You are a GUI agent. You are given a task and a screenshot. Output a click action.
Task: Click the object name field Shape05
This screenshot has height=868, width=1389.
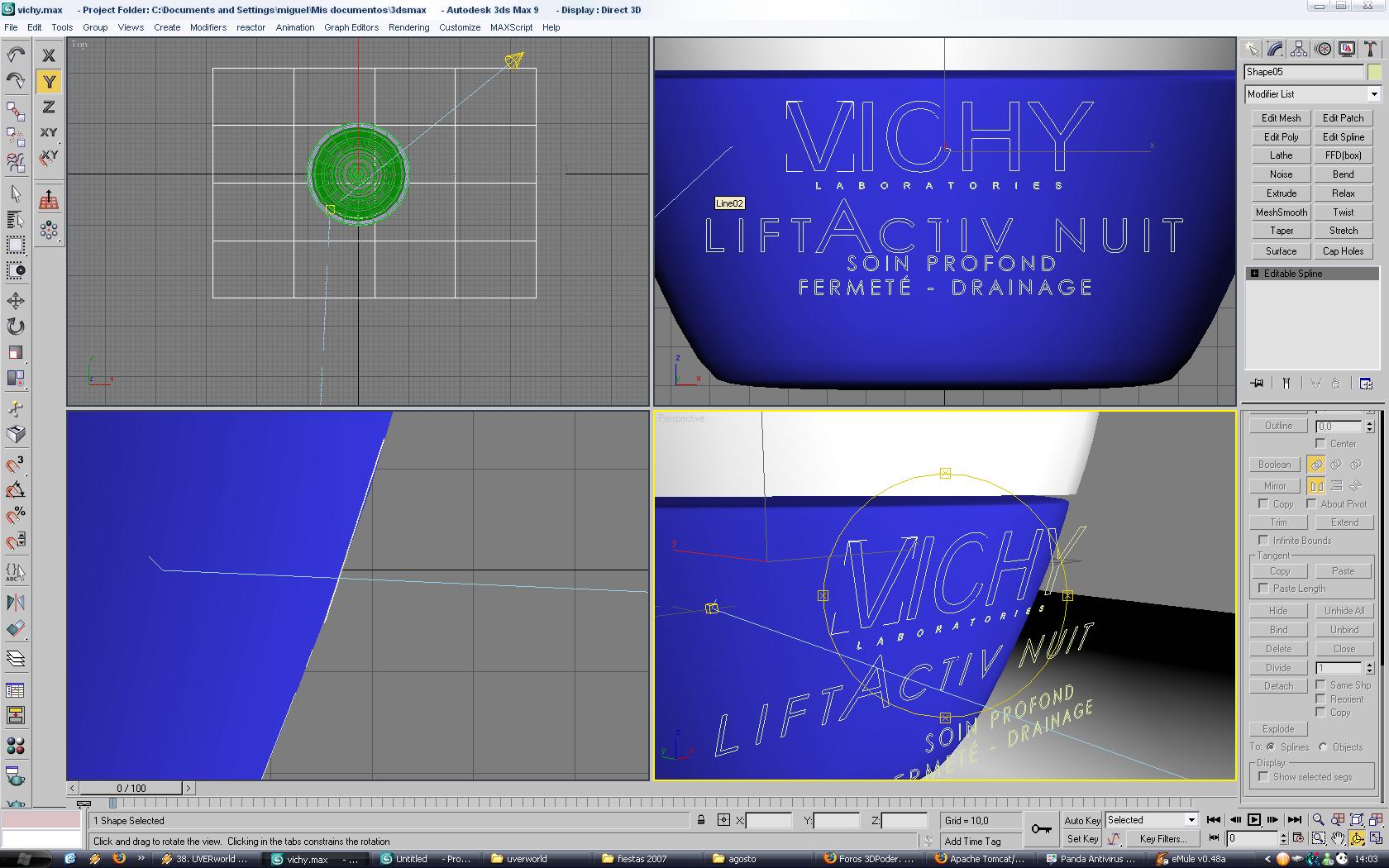coord(1305,73)
